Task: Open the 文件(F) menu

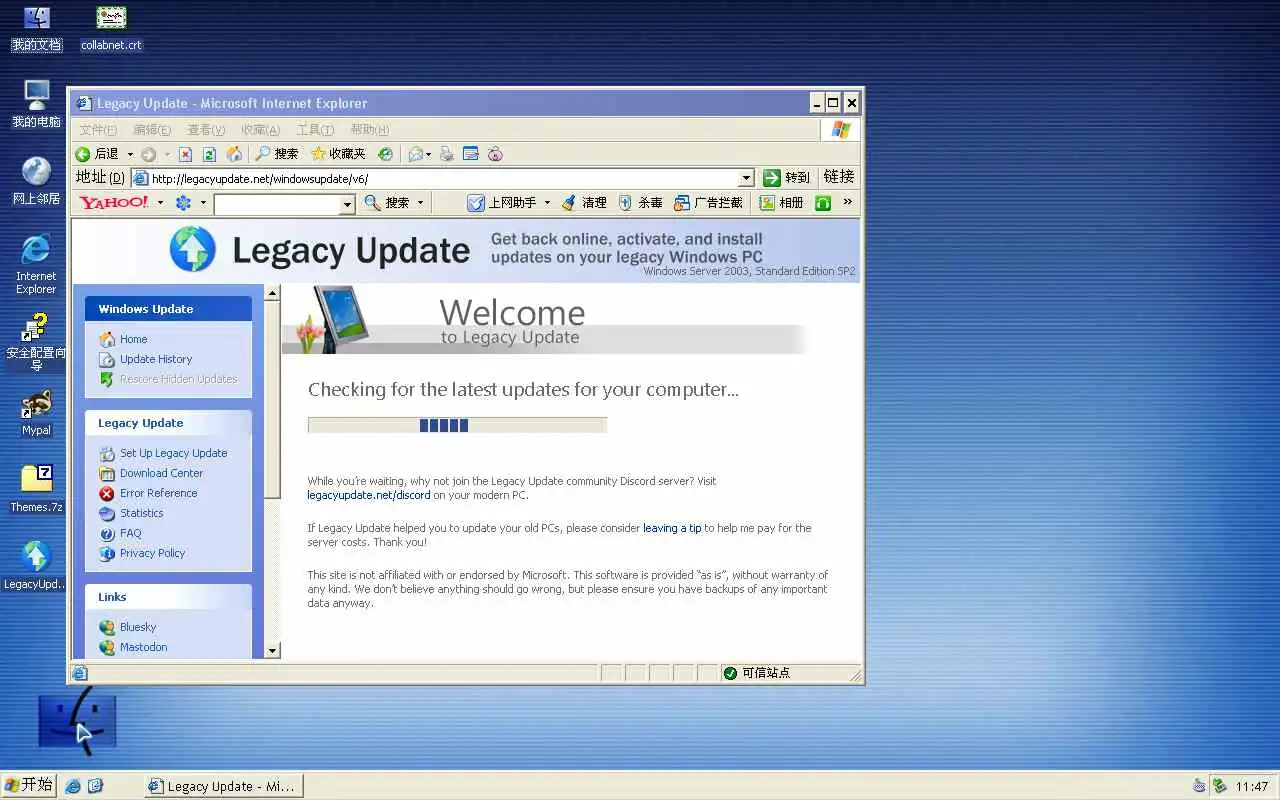Action: pos(98,130)
